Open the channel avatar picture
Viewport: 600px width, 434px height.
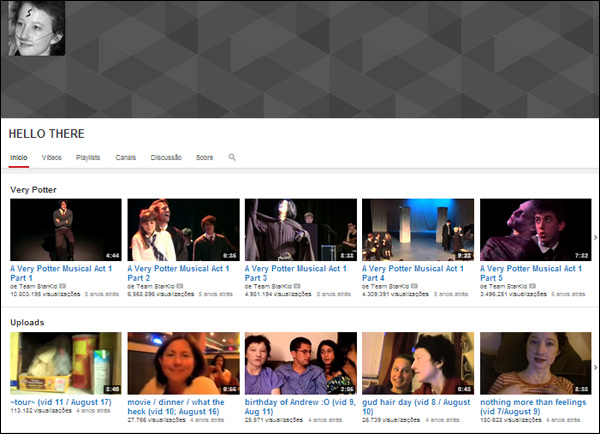(37, 28)
